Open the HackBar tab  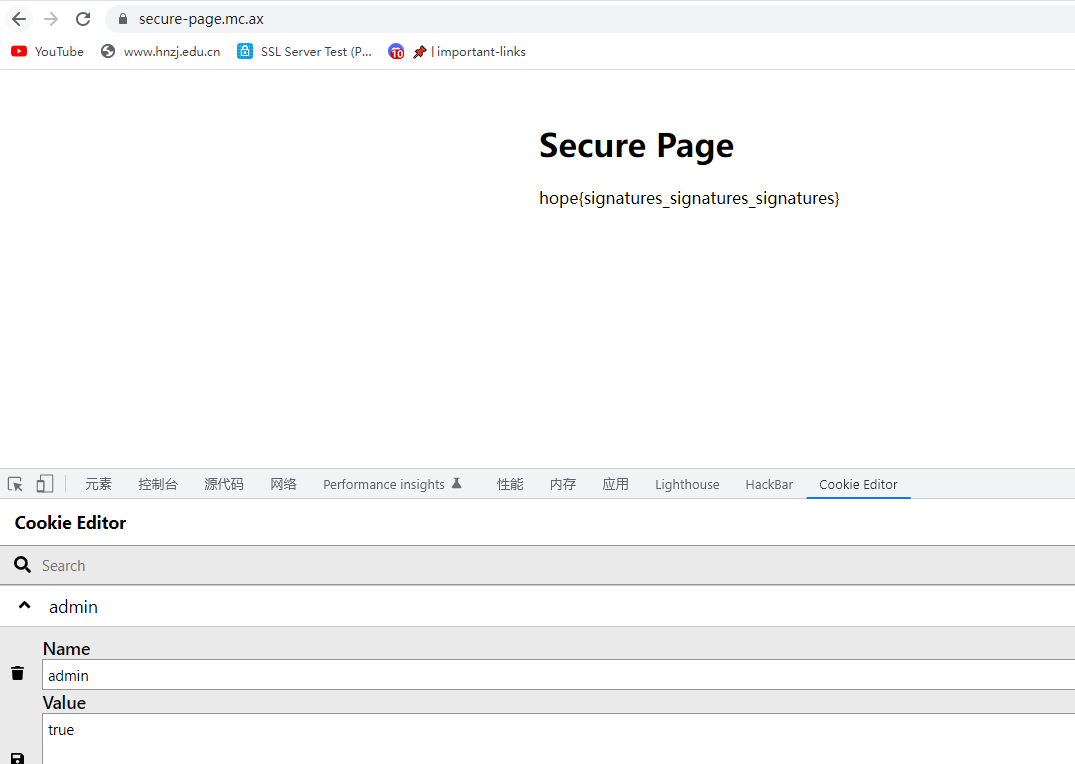click(769, 484)
